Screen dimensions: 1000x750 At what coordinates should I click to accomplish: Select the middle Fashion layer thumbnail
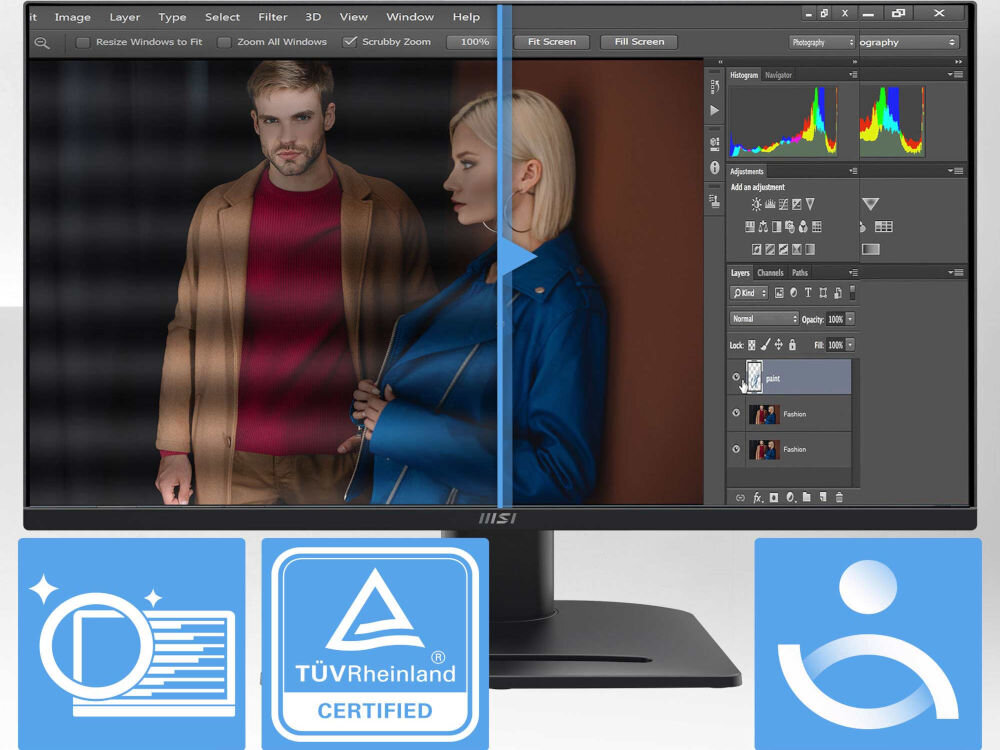(763, 414)
